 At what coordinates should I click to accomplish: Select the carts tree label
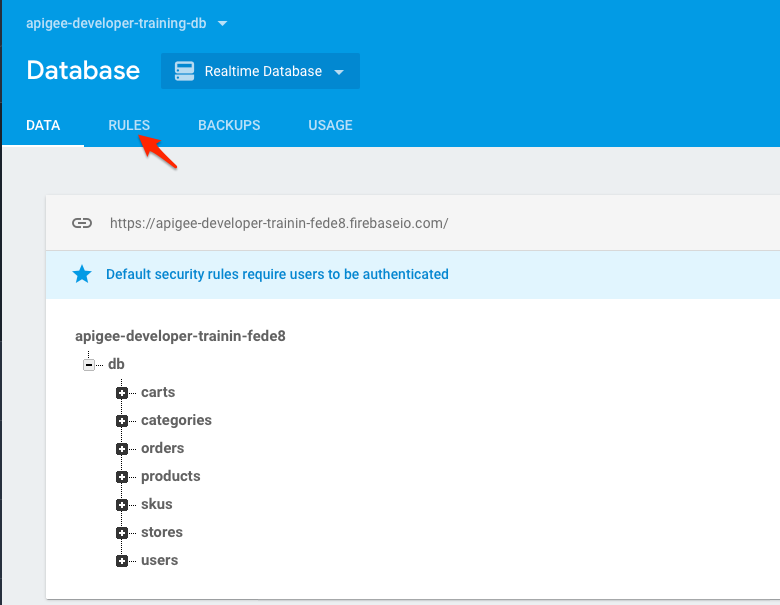point(158,392)
